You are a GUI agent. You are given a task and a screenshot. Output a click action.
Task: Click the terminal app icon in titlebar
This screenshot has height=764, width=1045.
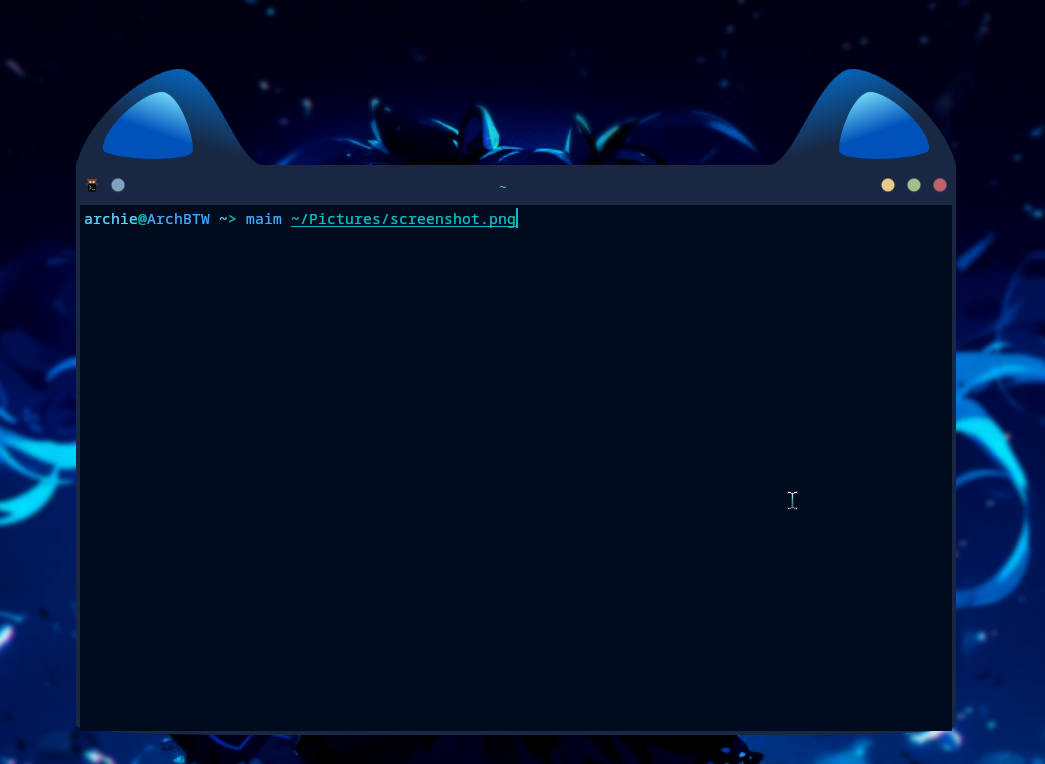[x=92, y=185]
